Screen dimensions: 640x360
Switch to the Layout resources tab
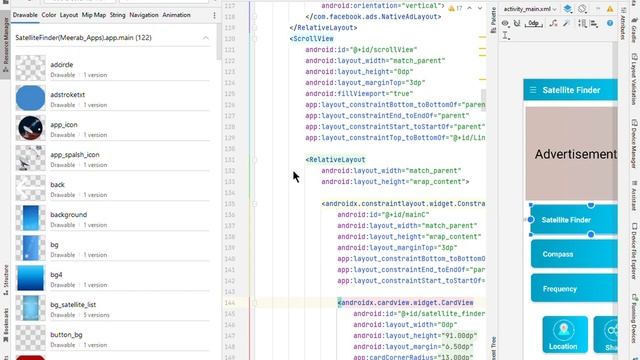[x=69, y=15]
